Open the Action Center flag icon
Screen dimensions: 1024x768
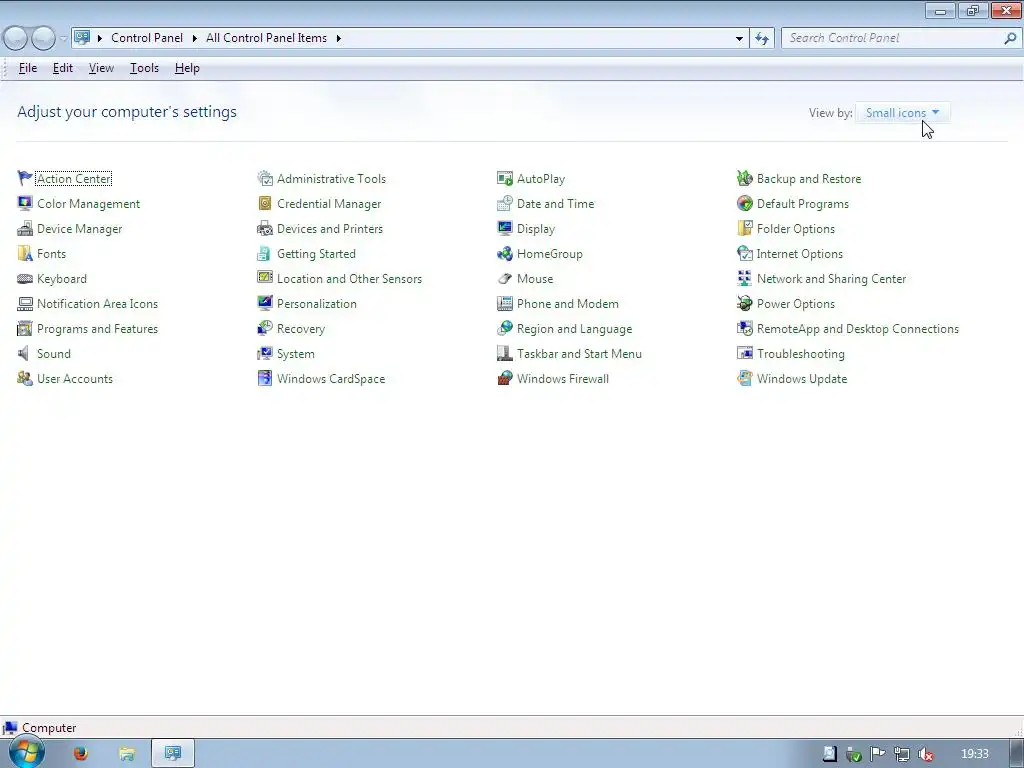point(25,178)
